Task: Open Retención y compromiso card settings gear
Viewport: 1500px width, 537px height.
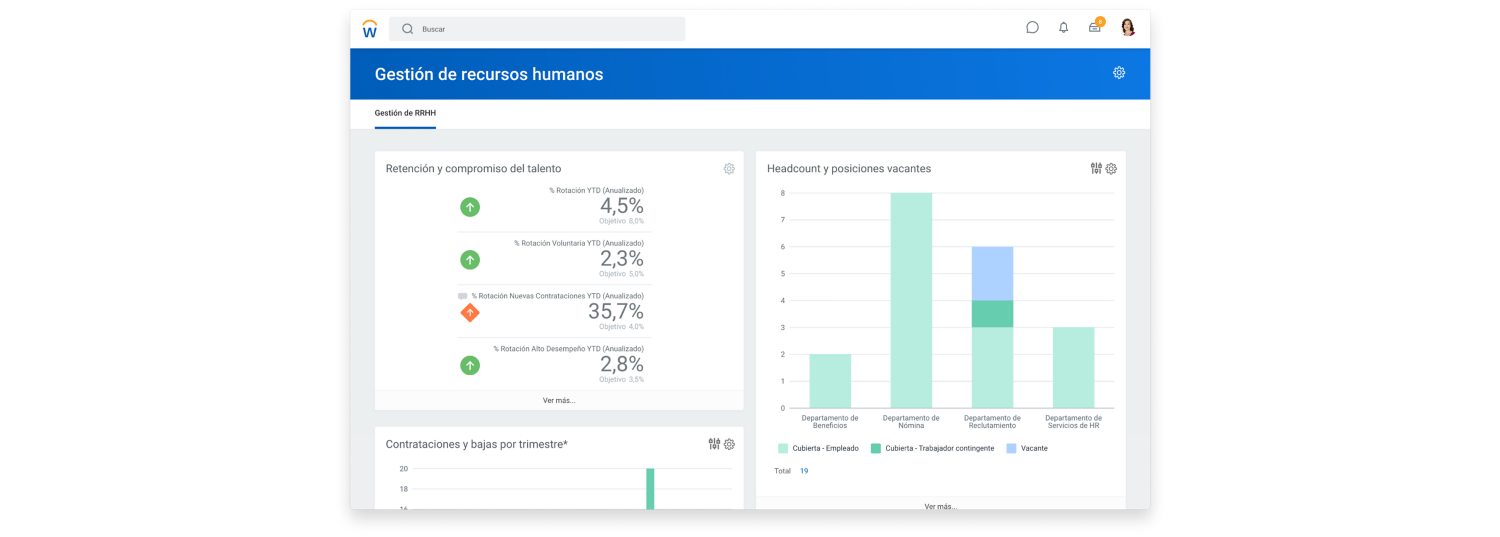Action: pos(729,169)
